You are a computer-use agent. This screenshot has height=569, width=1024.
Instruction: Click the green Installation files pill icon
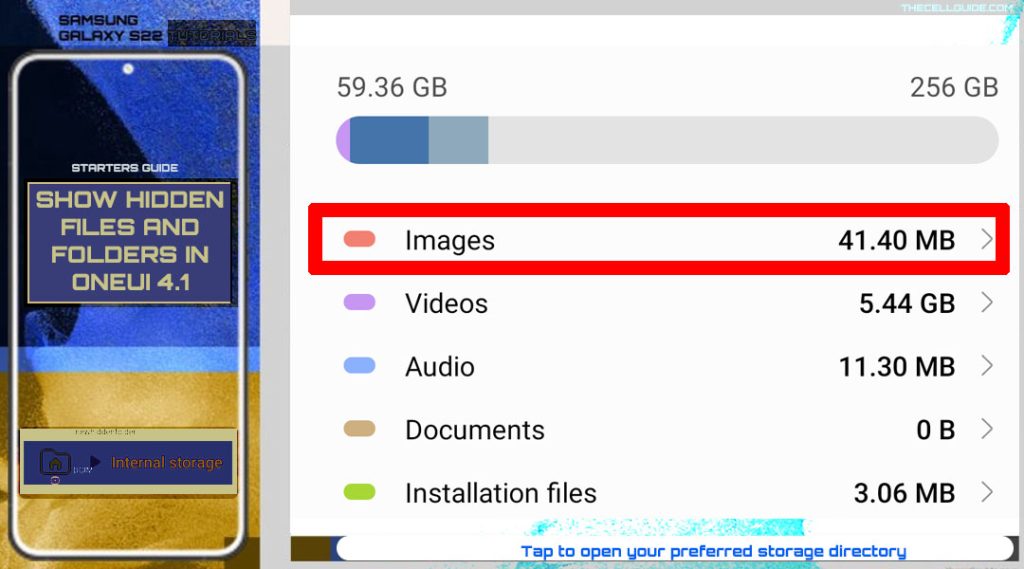point(359,492)
